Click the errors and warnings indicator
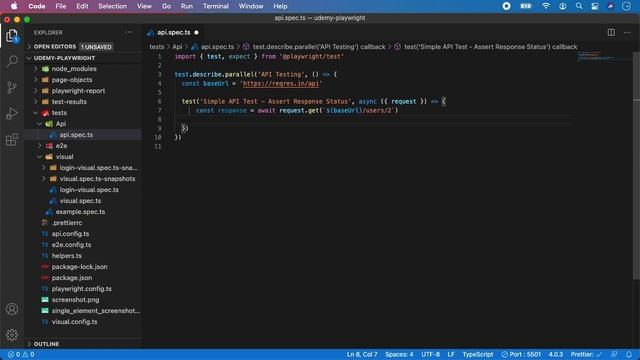 [x=21, y=354]
